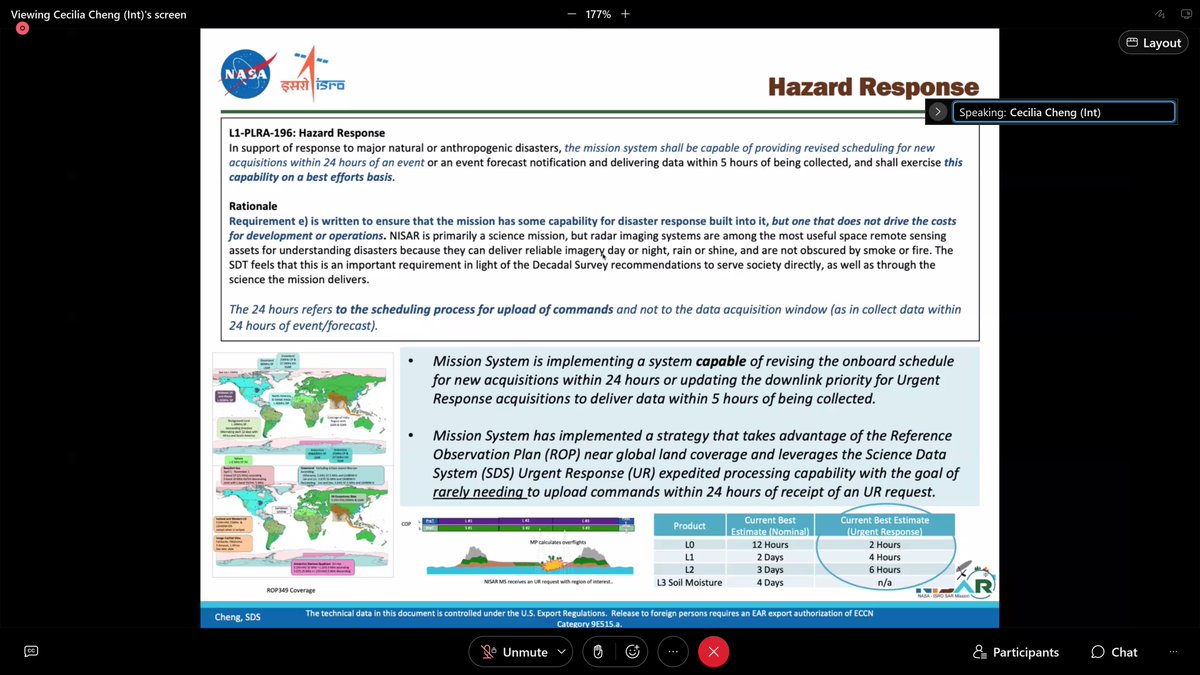Click the L1 product row label

point(689,556)
